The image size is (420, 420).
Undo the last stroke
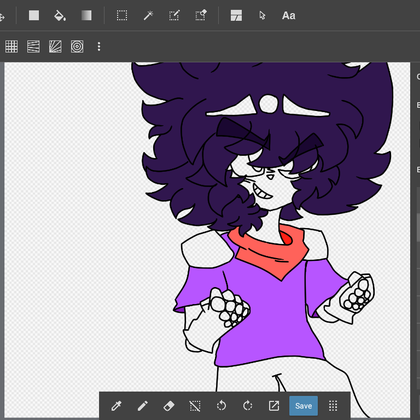point(221,406)
